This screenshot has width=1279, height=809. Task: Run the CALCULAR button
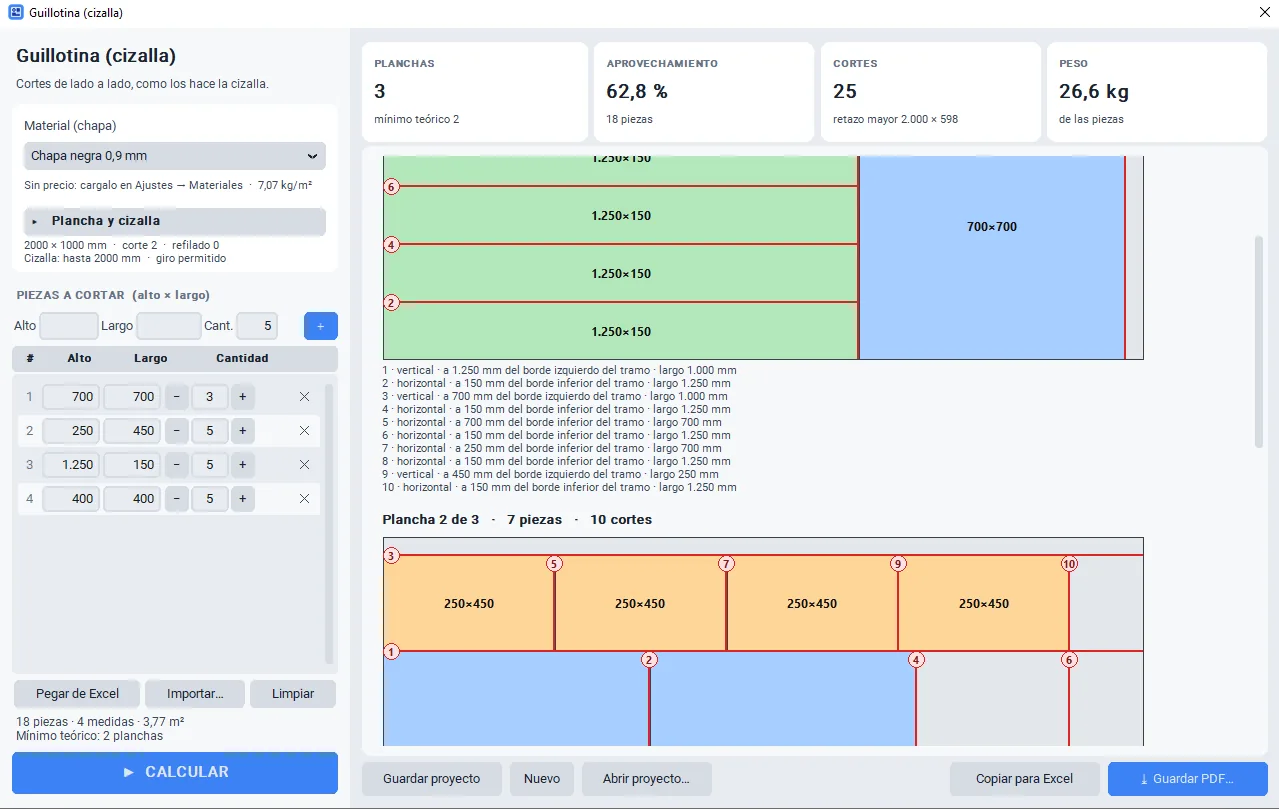175,772
